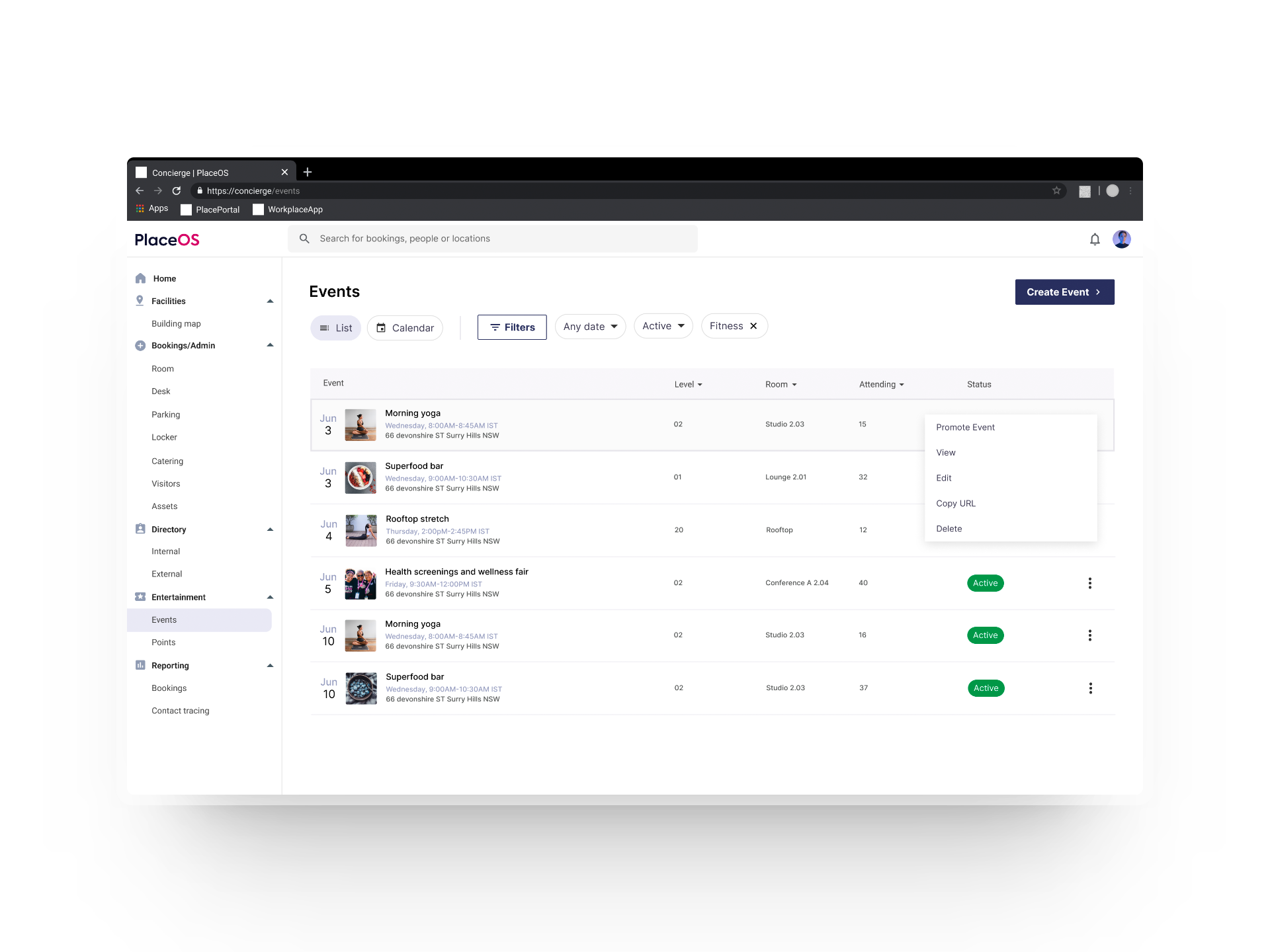This screenshot has height=952, width=1270.
Task: Click the Create Event button
Action: pyautogui.click(x=1064, y=292)
